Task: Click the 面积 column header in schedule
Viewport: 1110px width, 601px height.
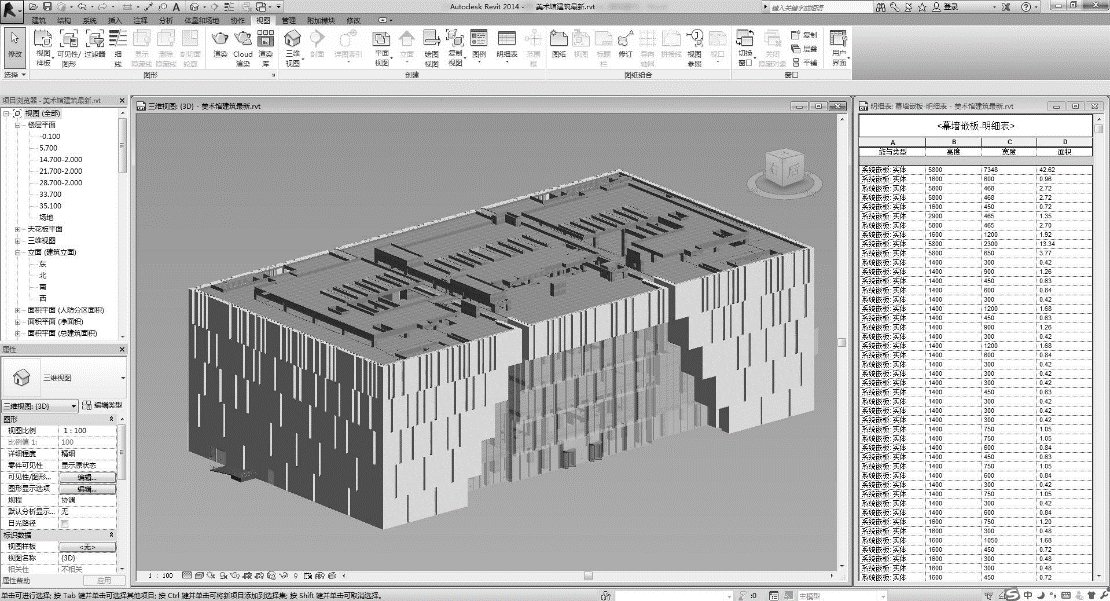Action: coord(1064,151)
